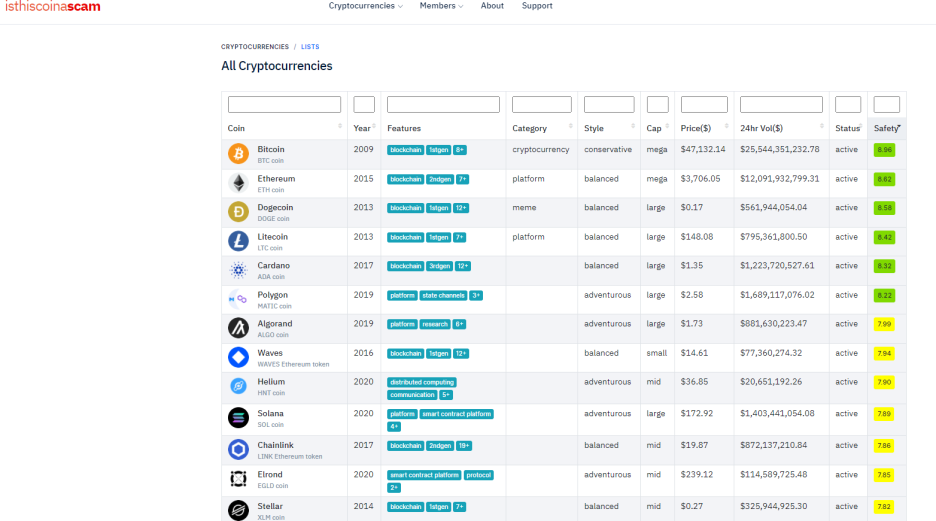Open the Ethereum coin name link
This screenshot has height=521, width=936.
(276, 178)
